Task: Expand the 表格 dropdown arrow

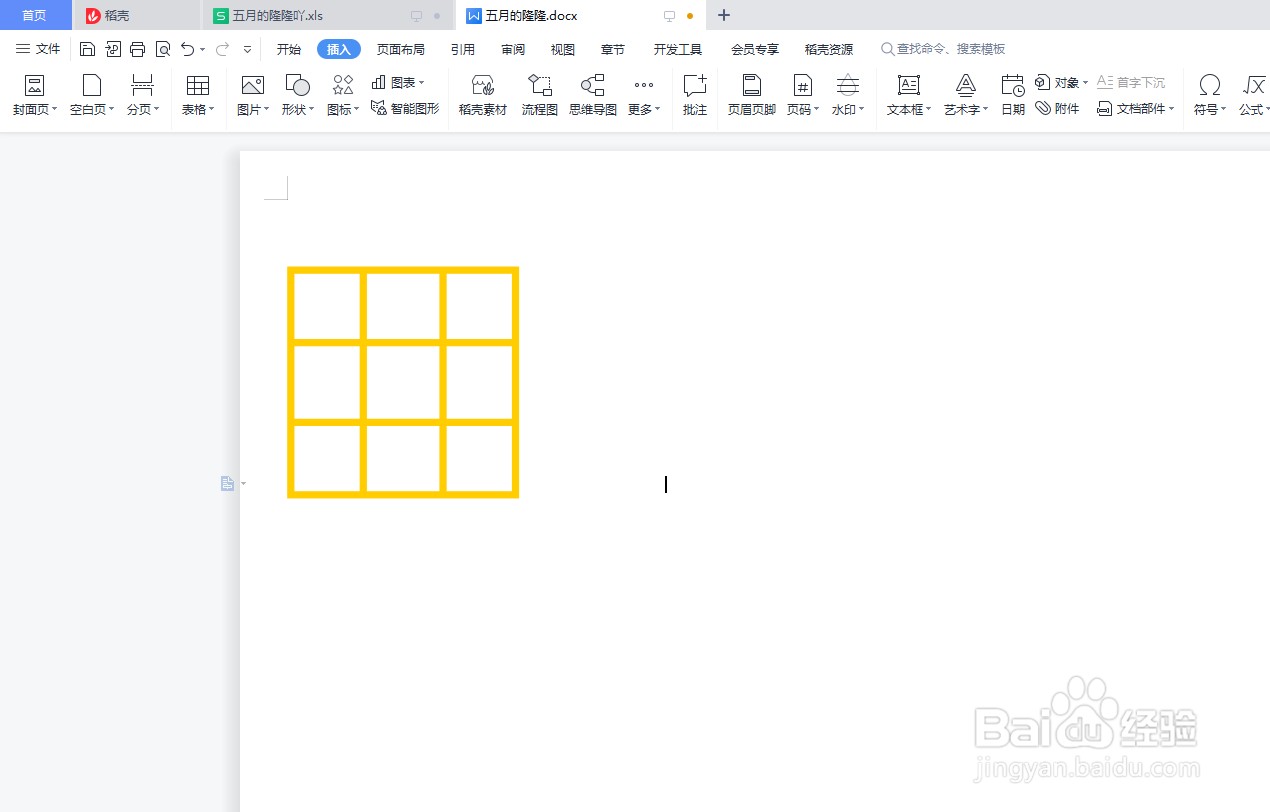Action: [x=212, y=109]
